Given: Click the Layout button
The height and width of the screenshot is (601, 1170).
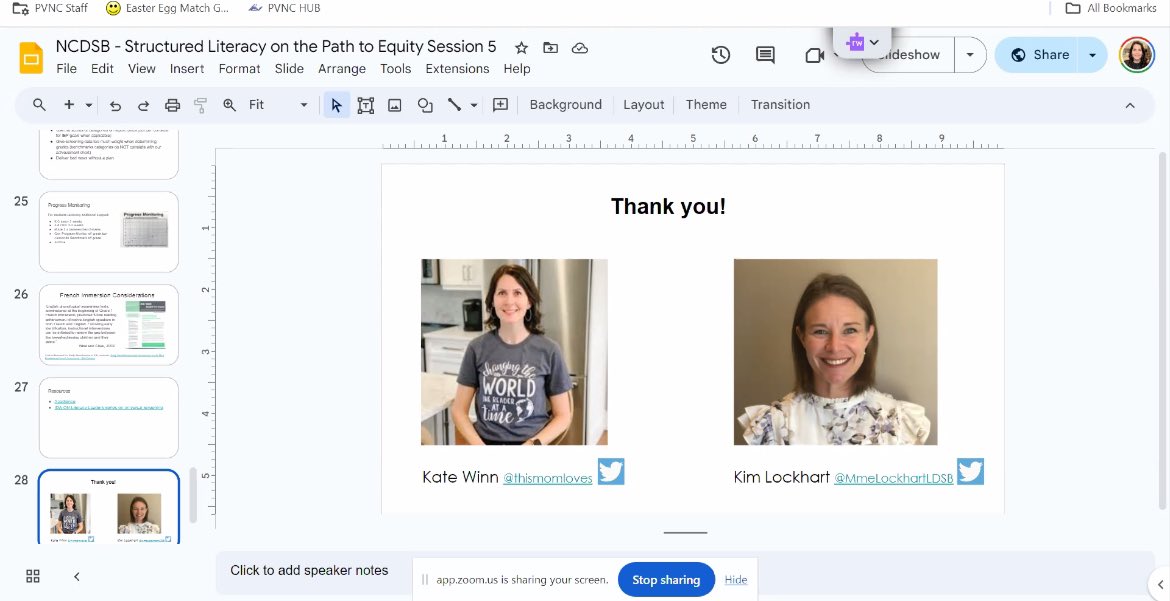Looking at the screenshot, I should coord(643,105).
